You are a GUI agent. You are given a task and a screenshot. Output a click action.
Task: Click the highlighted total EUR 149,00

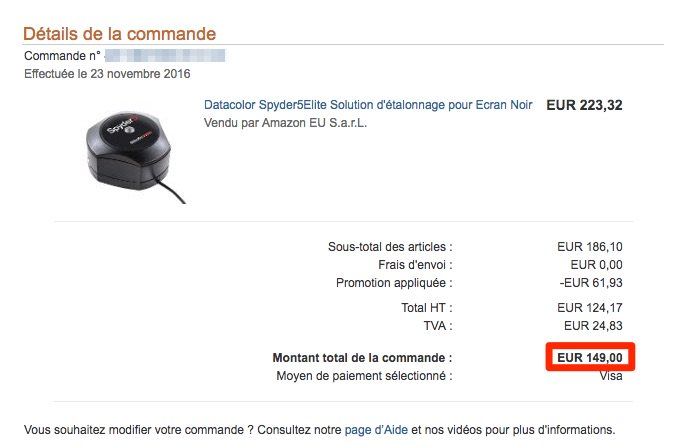coord(590,357)
